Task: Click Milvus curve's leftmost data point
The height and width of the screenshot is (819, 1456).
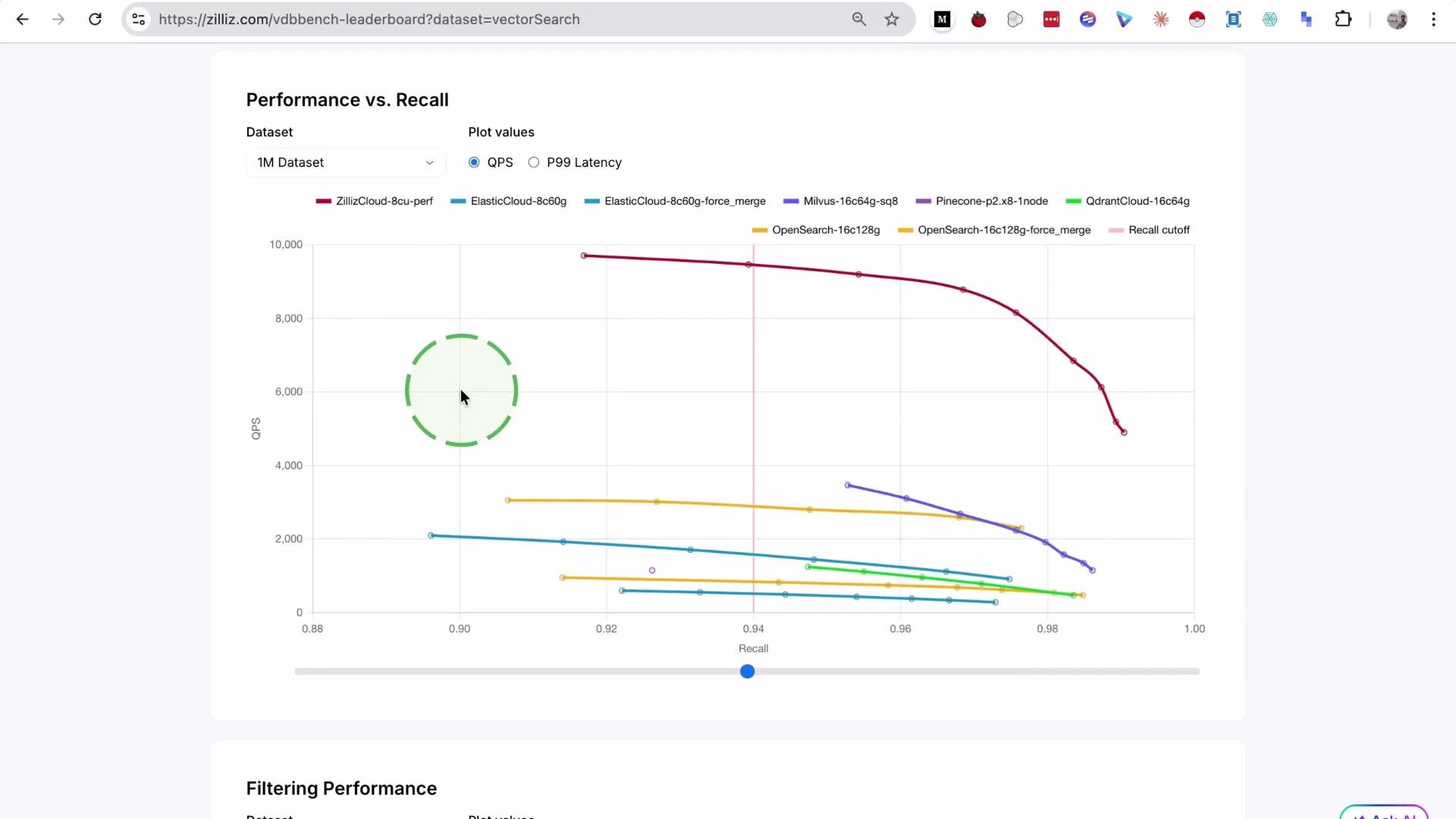Action: click(848, 485)
